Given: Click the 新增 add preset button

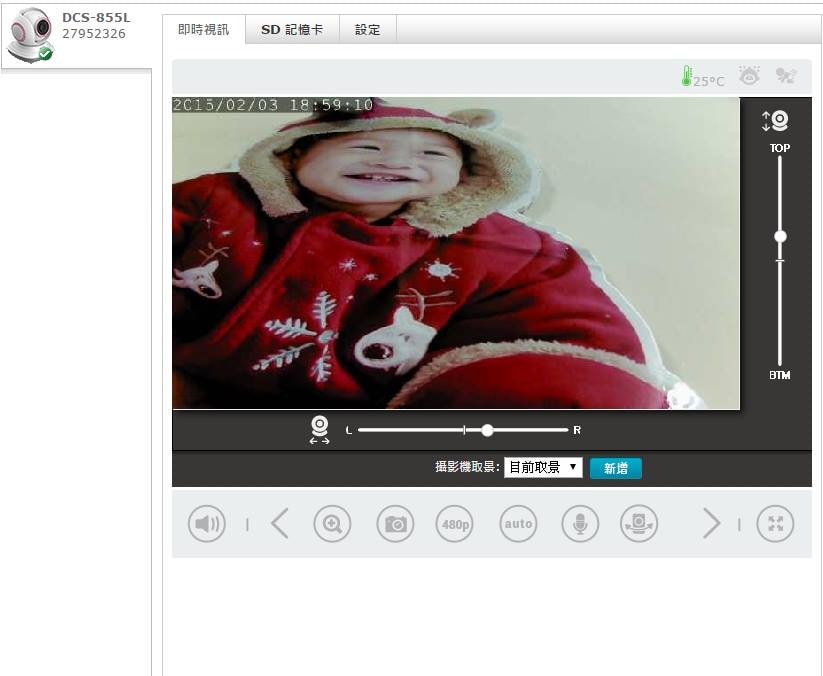Looking at the screenshot, I should (616, 468).
